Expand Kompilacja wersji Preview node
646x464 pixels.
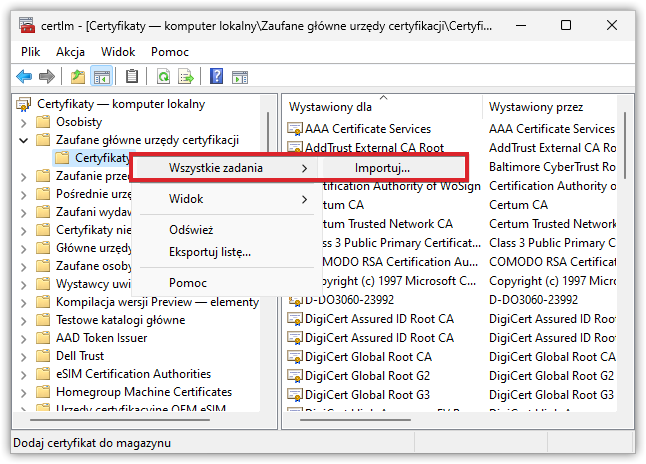click(x=23, y=302)
